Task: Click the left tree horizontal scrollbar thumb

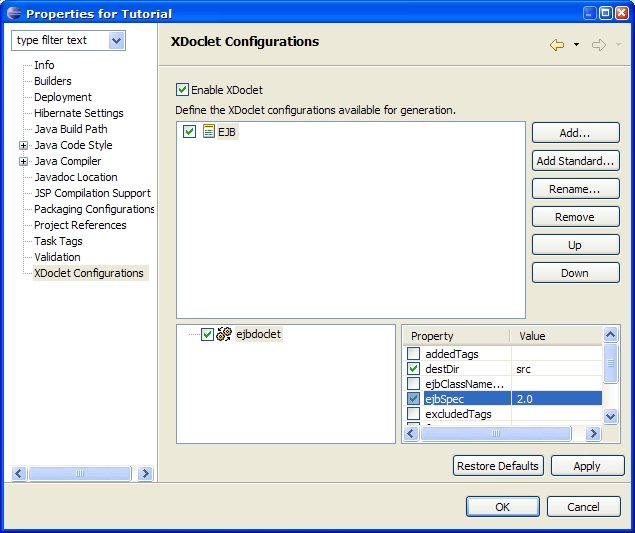Action: click(80, 473)
